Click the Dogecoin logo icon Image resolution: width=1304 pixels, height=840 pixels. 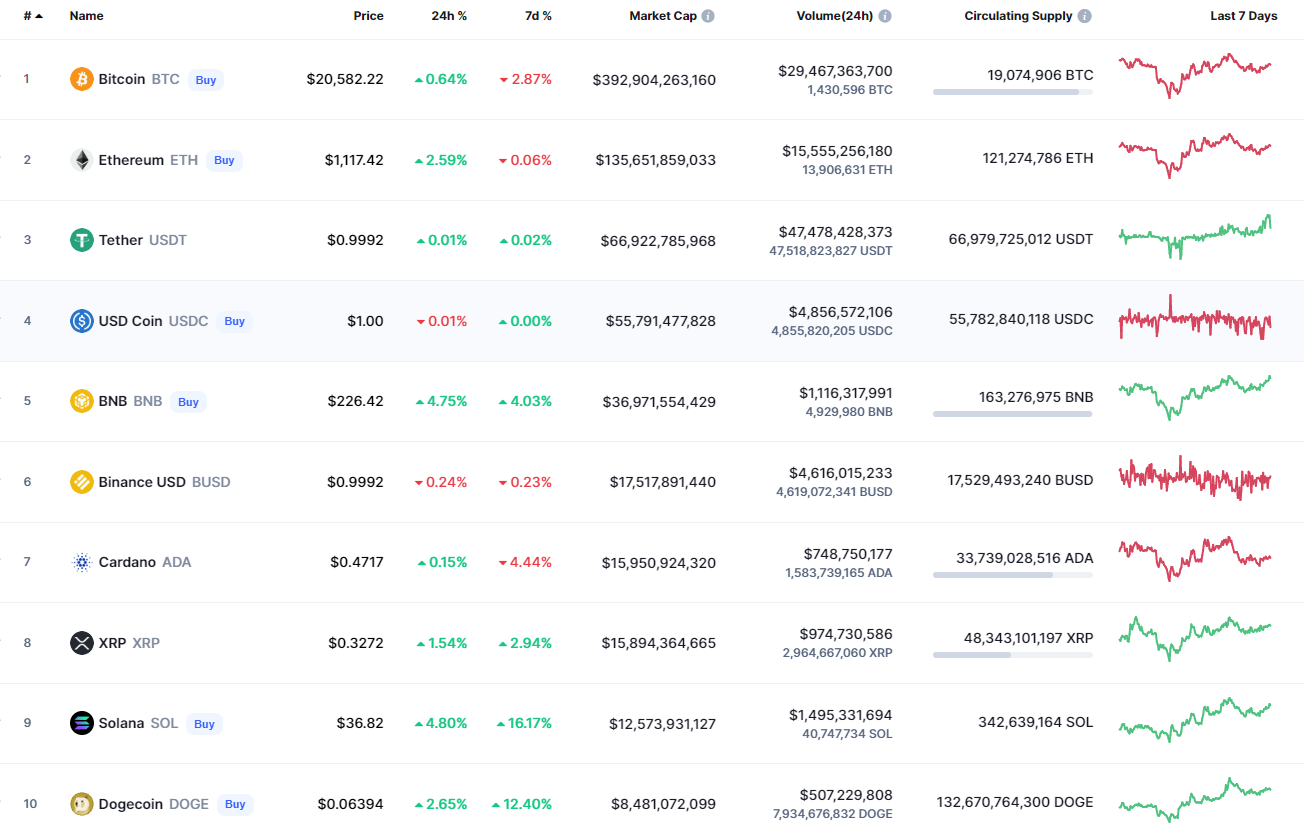pos(82,804)
